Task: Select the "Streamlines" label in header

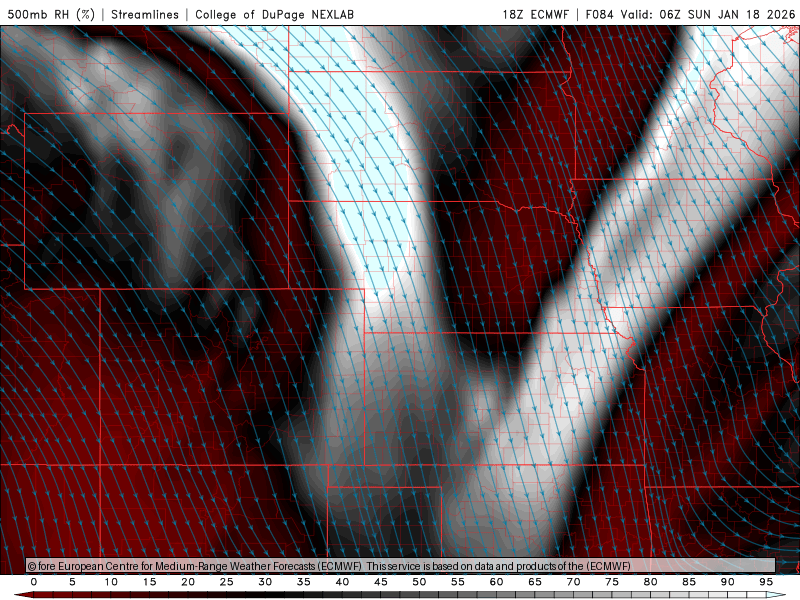Action: tap(145, 14)
